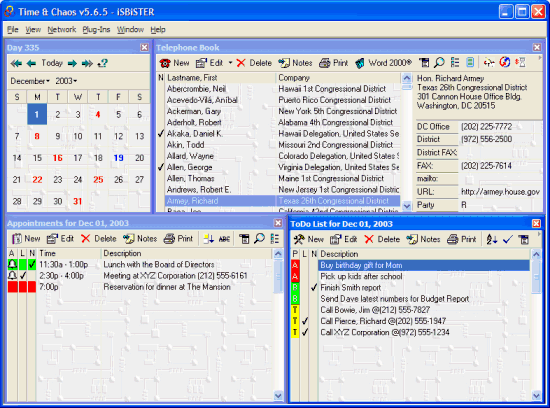Delete the selected Telephone Book contact
The image size is (550, 408).
[x=254, y=63]
